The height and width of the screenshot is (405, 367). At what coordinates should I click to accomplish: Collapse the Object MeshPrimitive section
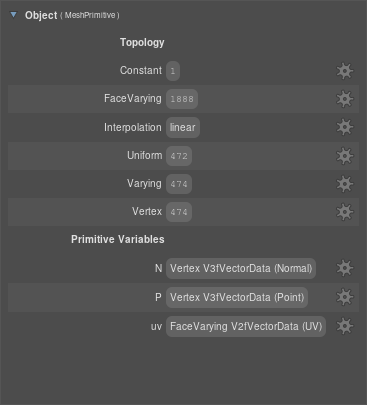[x=13, y=15]
